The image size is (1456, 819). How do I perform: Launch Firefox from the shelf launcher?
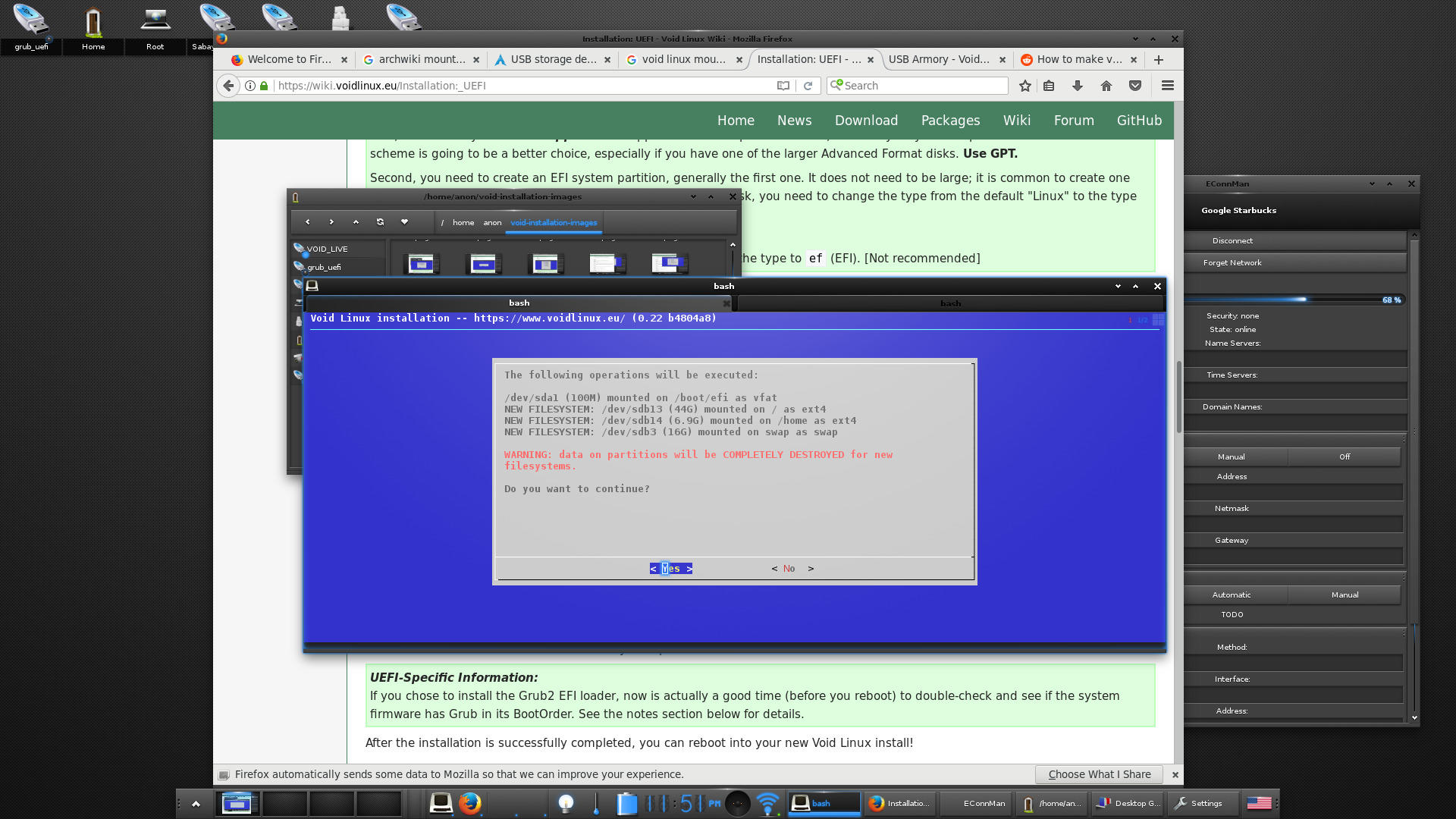coord(470,803)
